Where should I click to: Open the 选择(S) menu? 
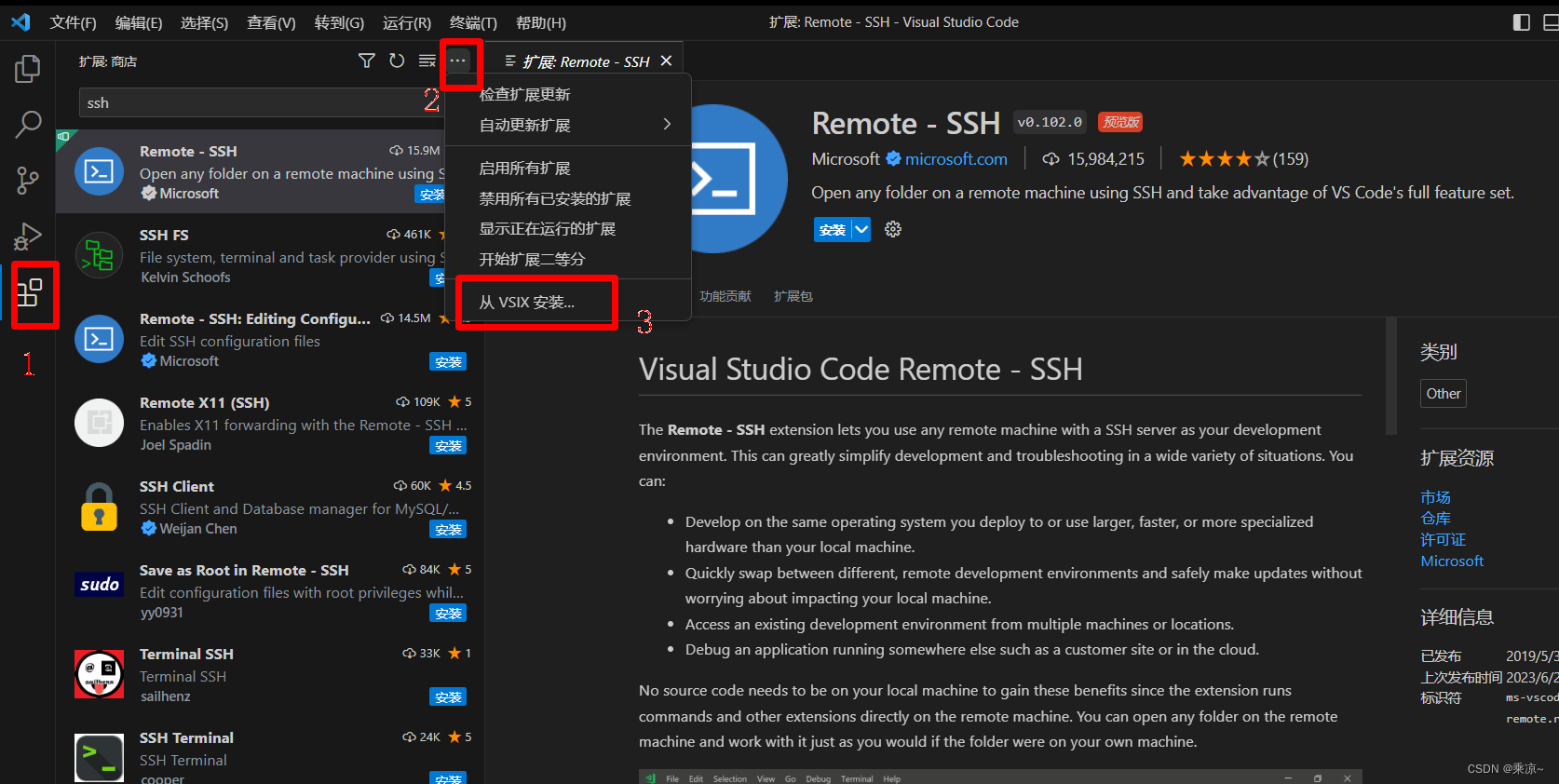pos(205,22)
